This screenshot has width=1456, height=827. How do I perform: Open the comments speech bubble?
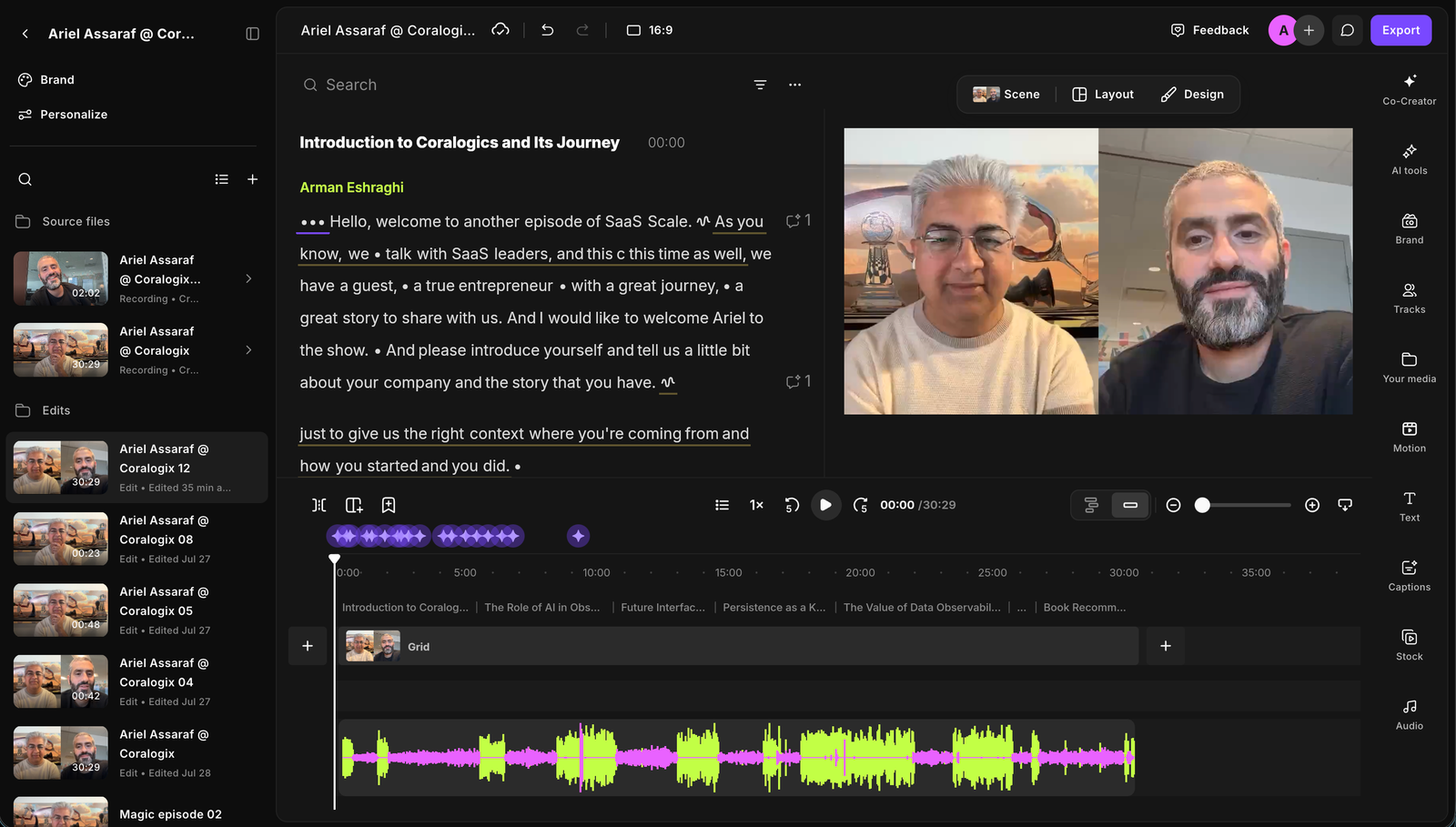click(1348, 30)
